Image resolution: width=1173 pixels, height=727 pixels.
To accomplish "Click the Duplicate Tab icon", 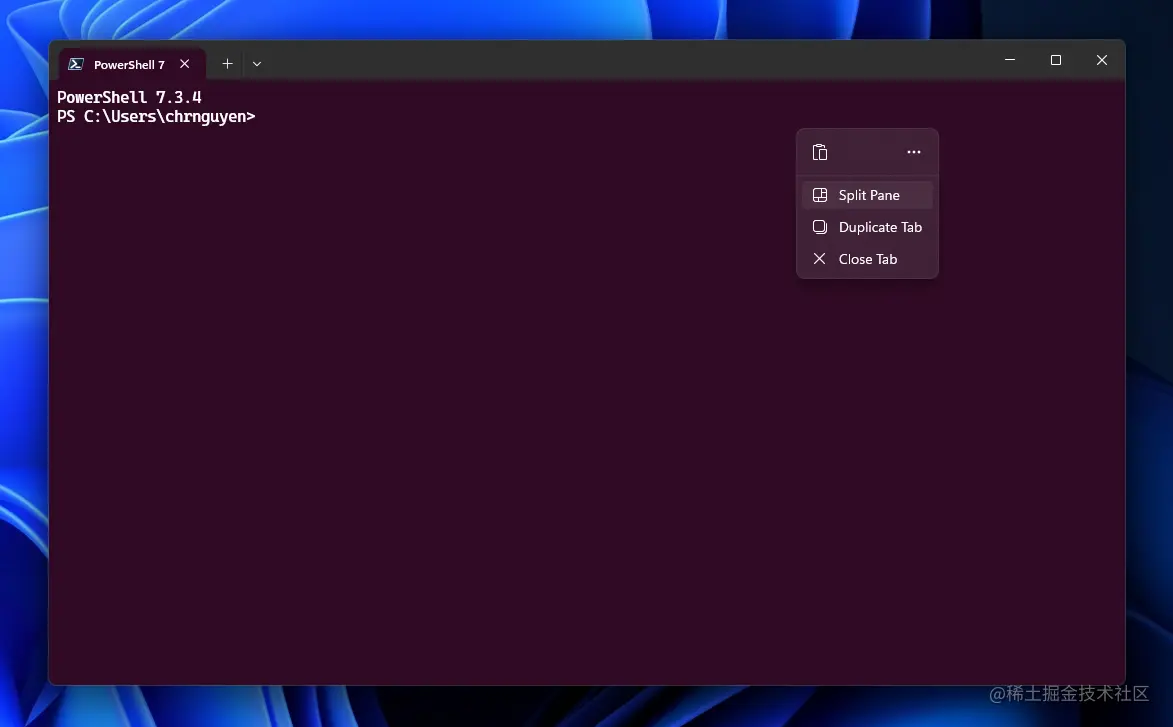I will click(820, 227).
